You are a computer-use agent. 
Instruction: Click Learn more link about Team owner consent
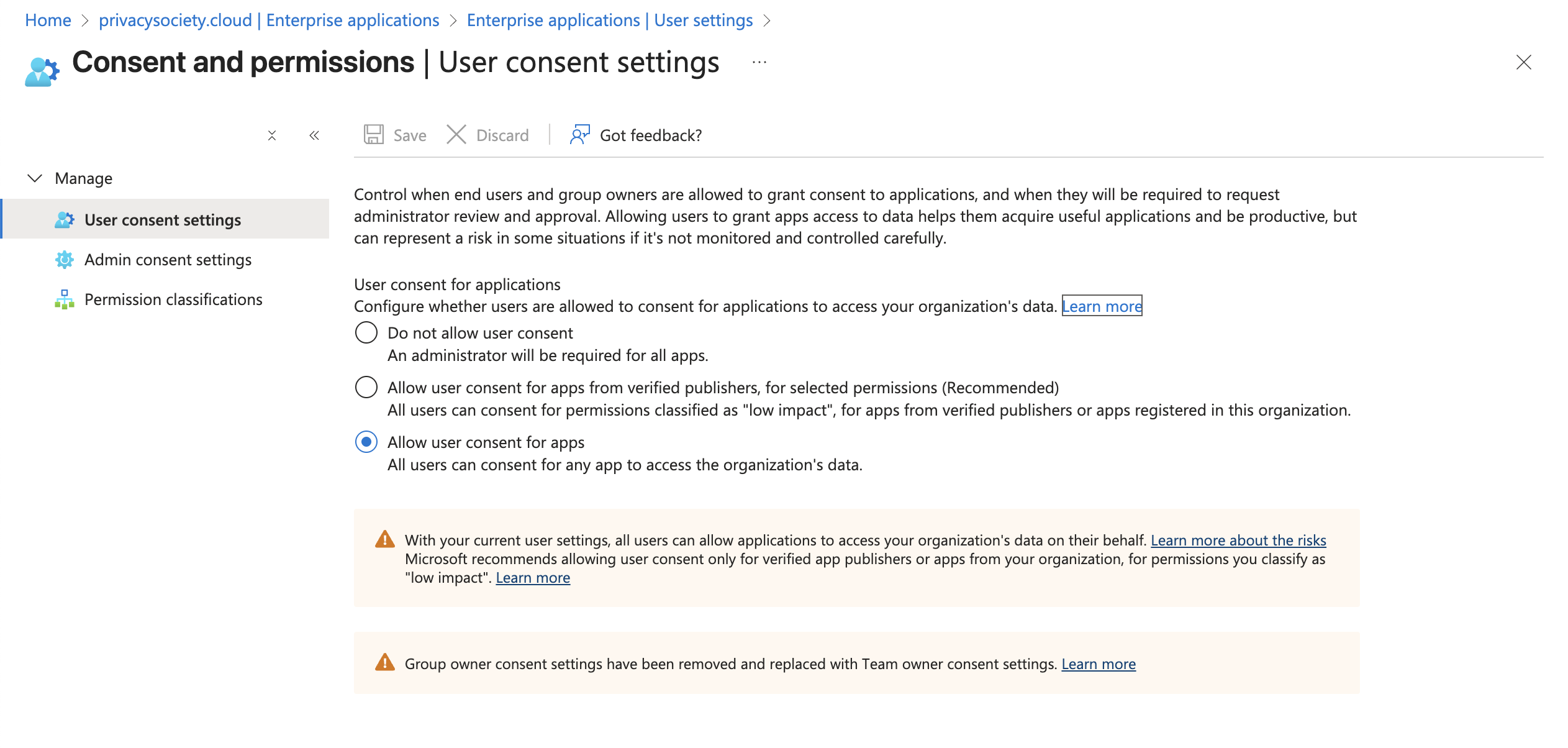[1098, 664]
